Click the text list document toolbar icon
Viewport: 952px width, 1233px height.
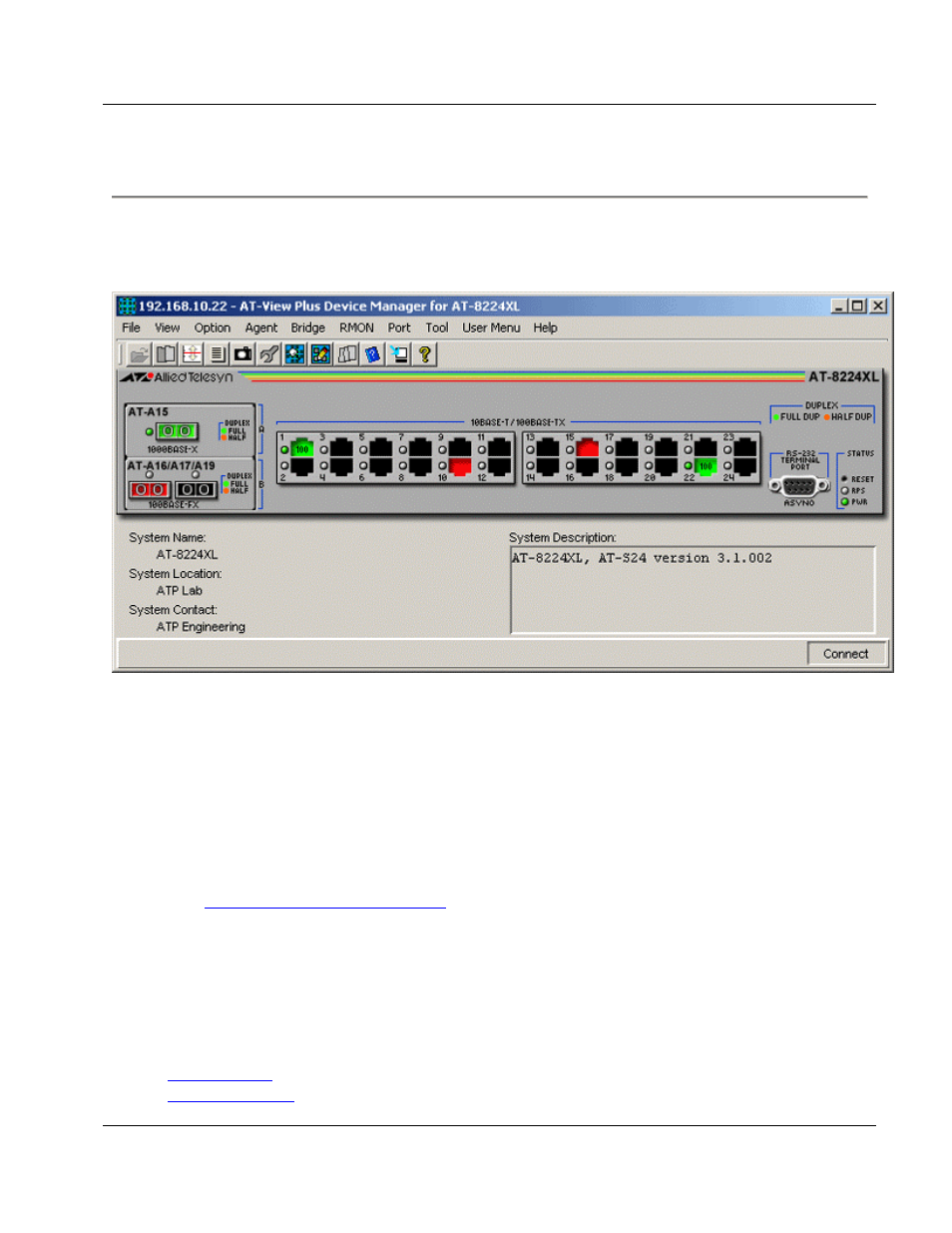pos(218,354)
